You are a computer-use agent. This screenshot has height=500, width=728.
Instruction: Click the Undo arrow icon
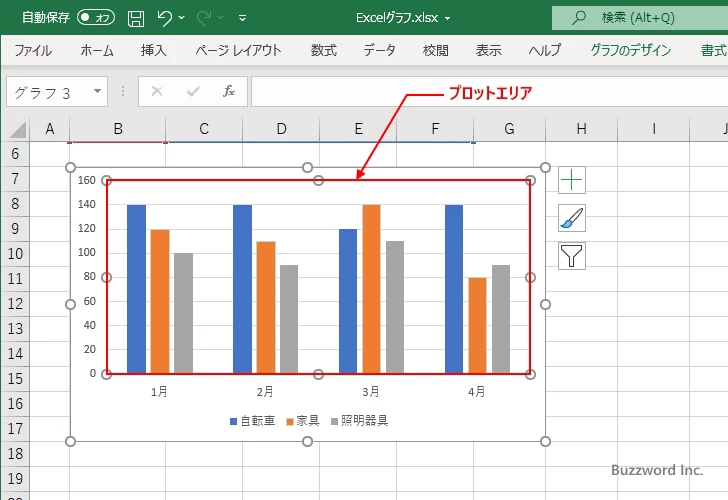(x=164, y=18)
